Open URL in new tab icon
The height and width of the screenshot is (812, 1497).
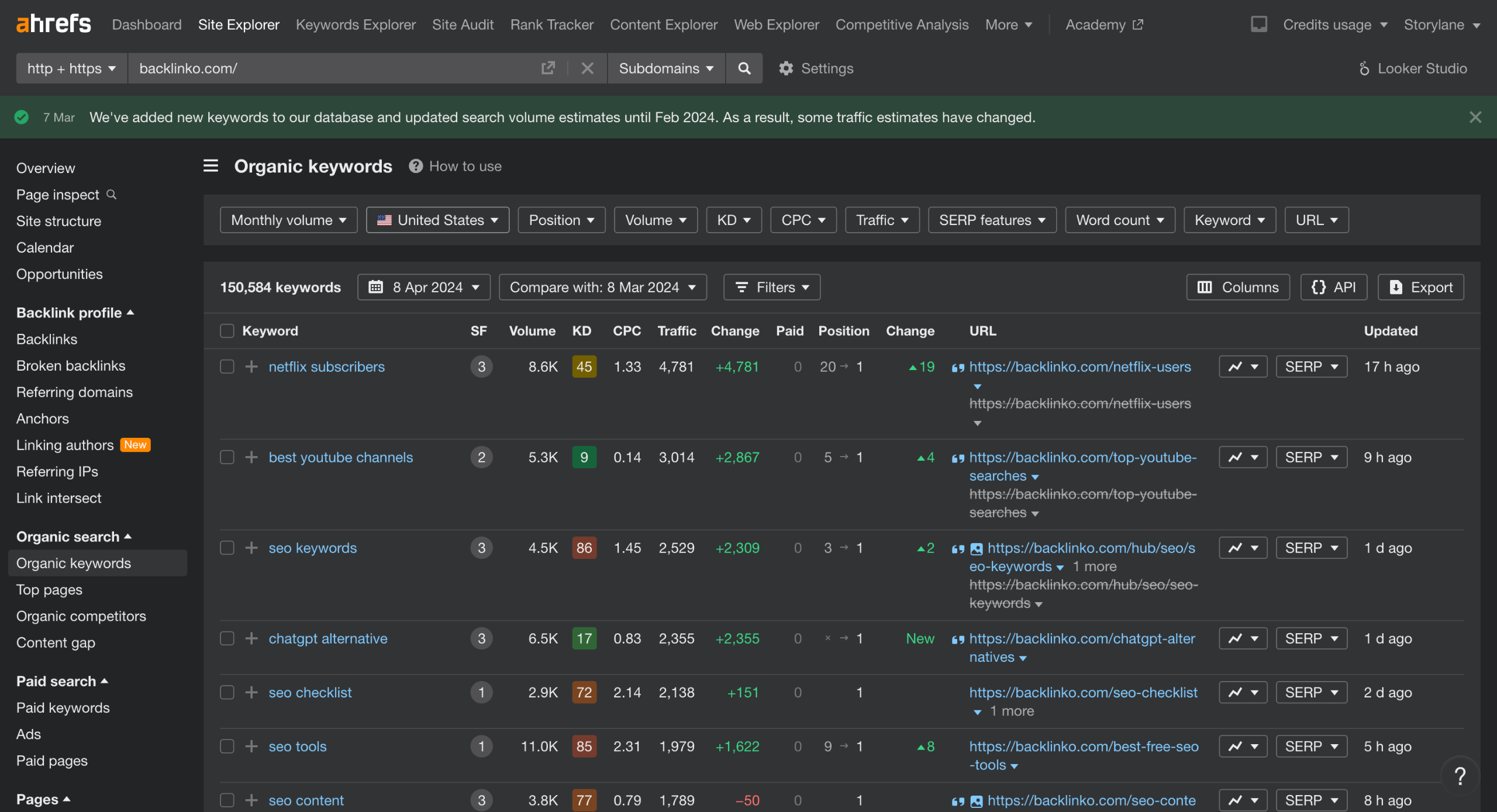547,68
